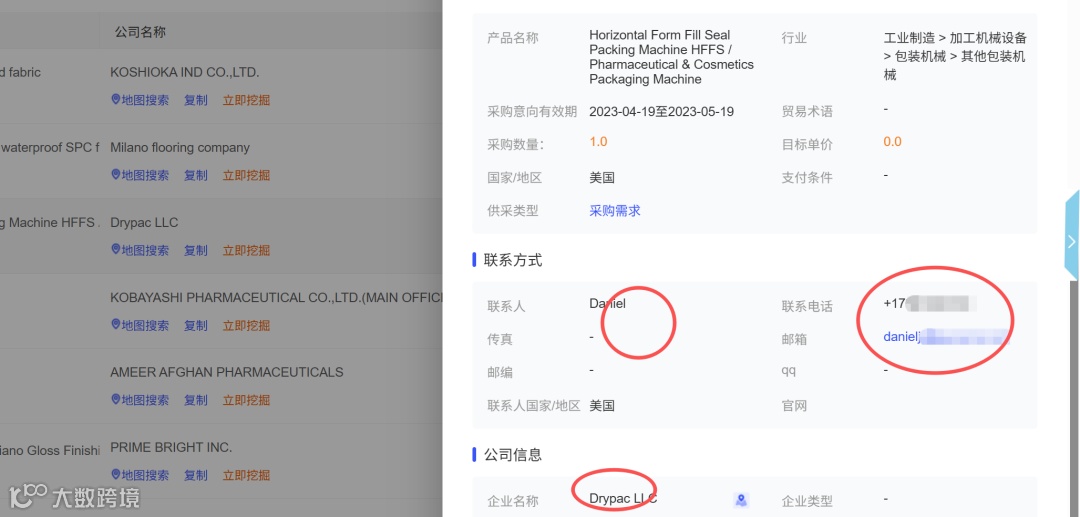Click the 美国 value beside 联系人国家/地区
Image resolution: width=1080 pixels, height=517 pixels.
(x=602, y=405)
